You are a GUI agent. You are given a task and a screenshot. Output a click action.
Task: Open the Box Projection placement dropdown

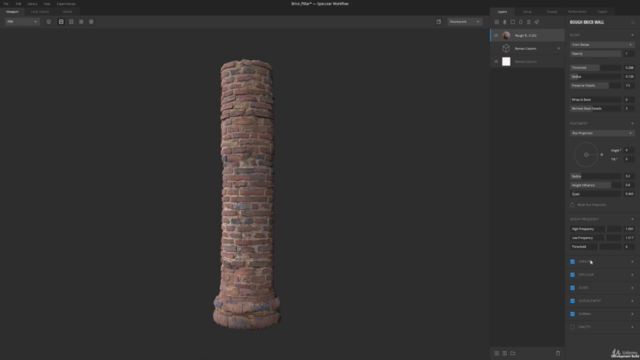tap(602, 133)
